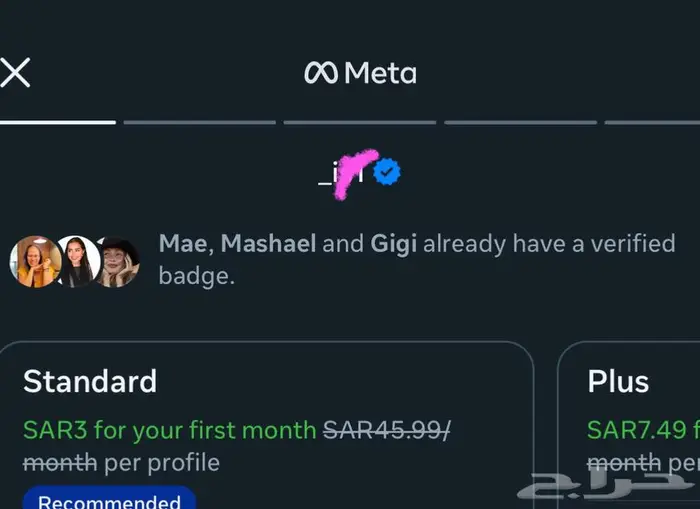Click the Gigi name in the text
This screenshot has width=700, height=509.
(394, 244)
